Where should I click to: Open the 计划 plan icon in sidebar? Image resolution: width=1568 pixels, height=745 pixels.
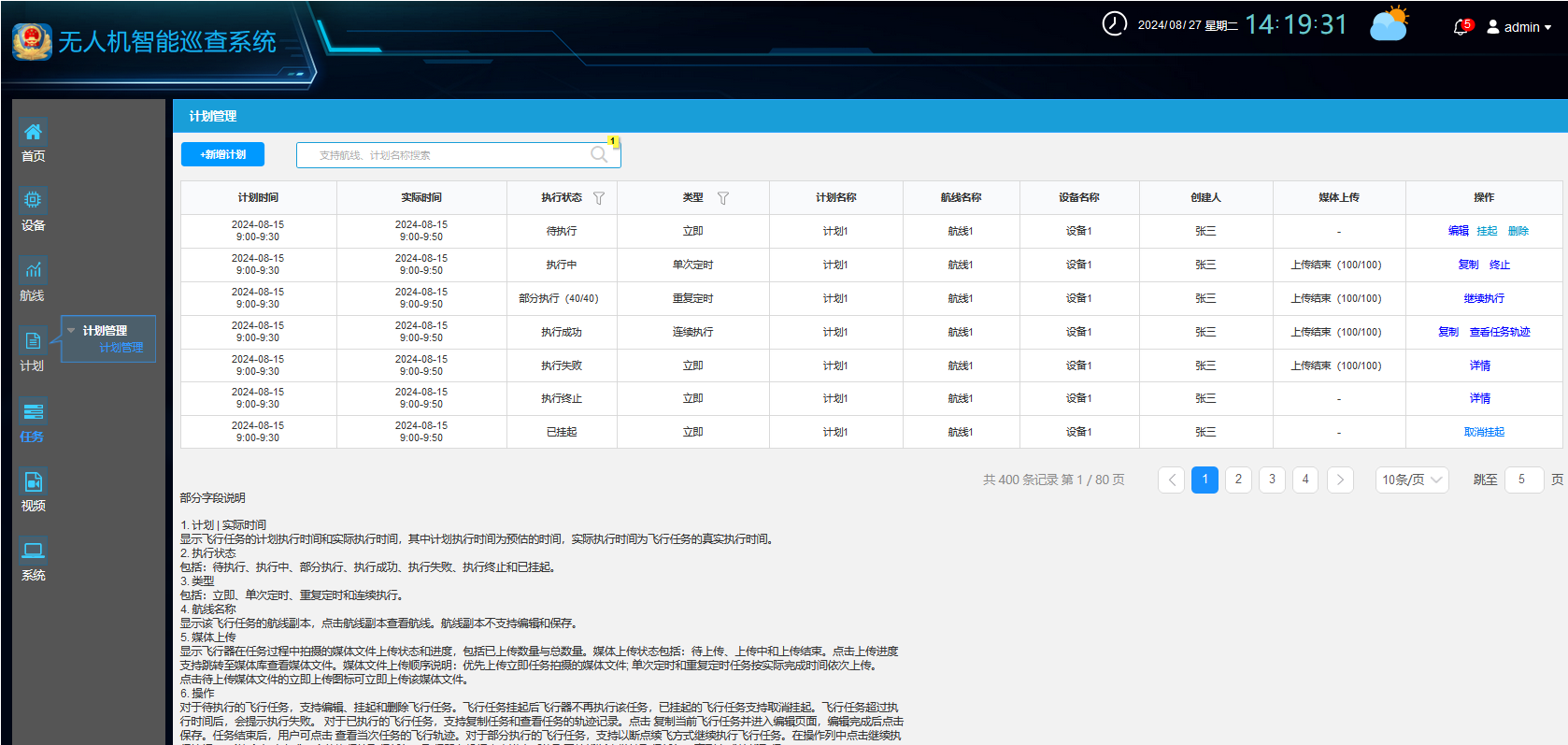[33, 340]
